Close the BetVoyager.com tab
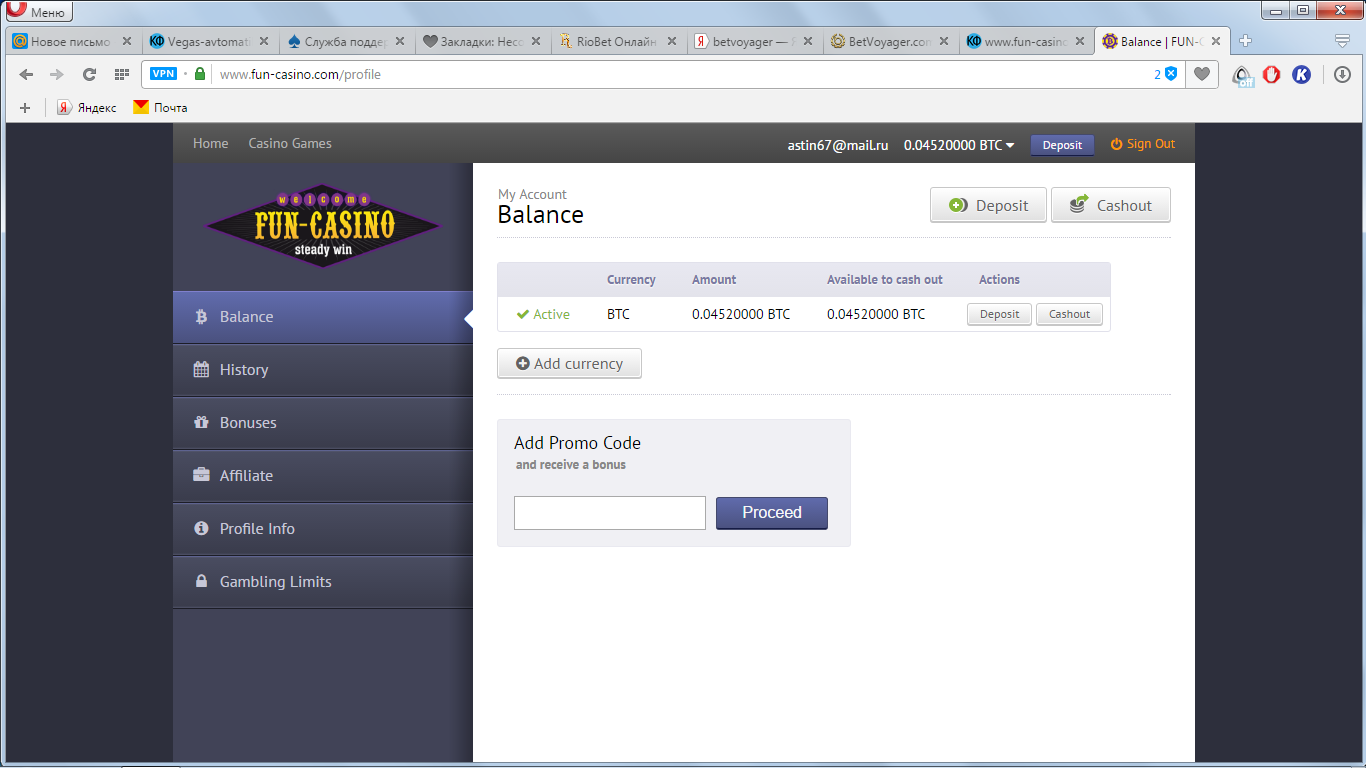 (x=943, y=42)
